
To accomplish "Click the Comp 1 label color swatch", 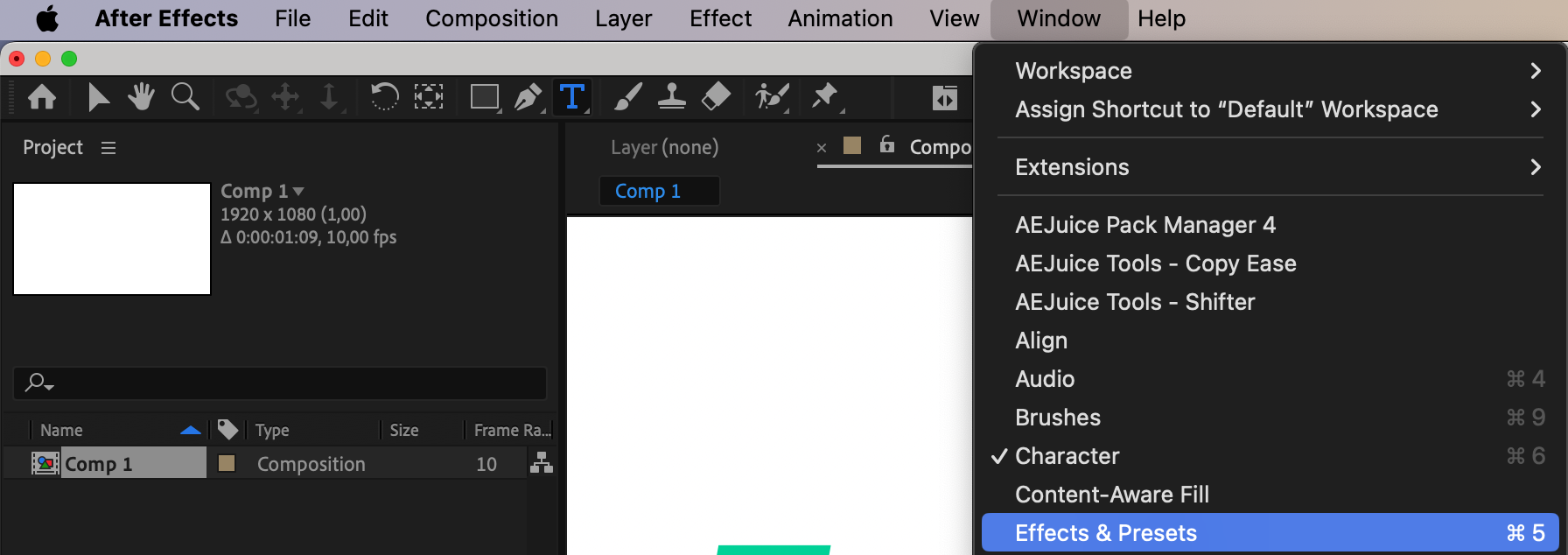I will (x=227, y=463).
